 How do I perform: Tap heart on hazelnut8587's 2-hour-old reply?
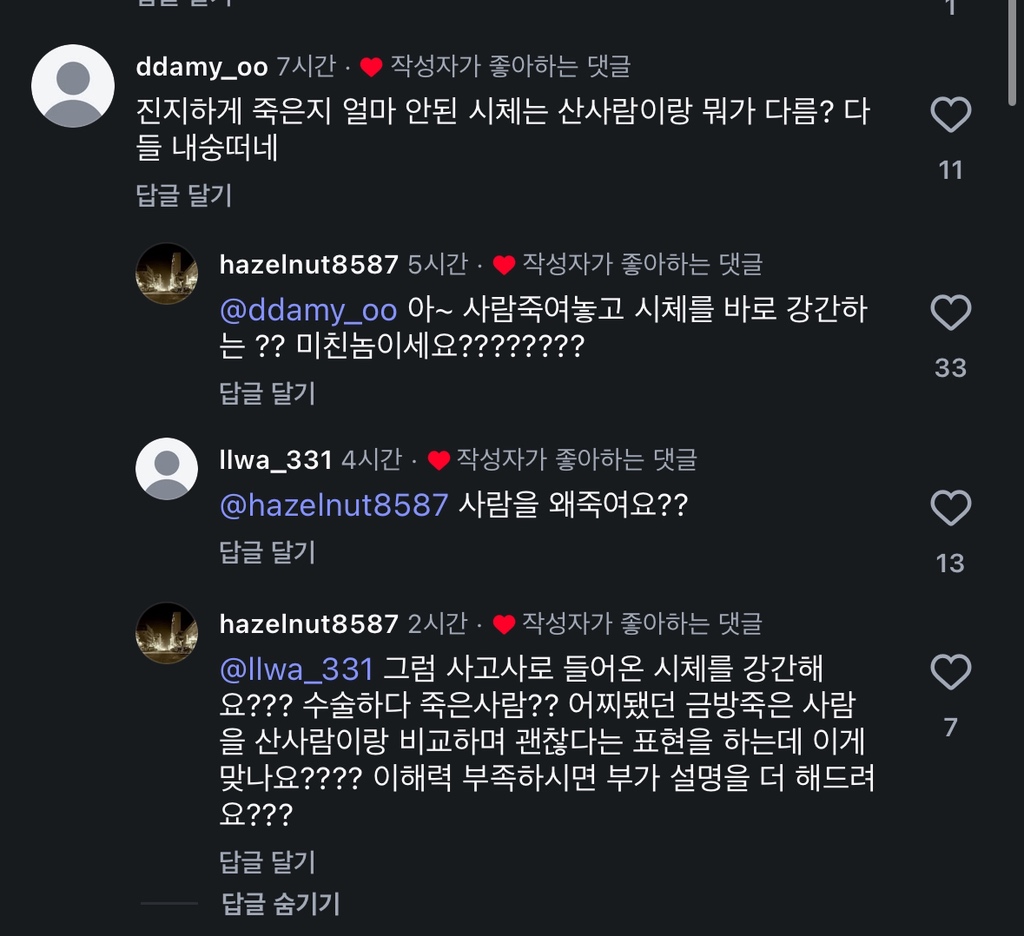pos(950,672)
